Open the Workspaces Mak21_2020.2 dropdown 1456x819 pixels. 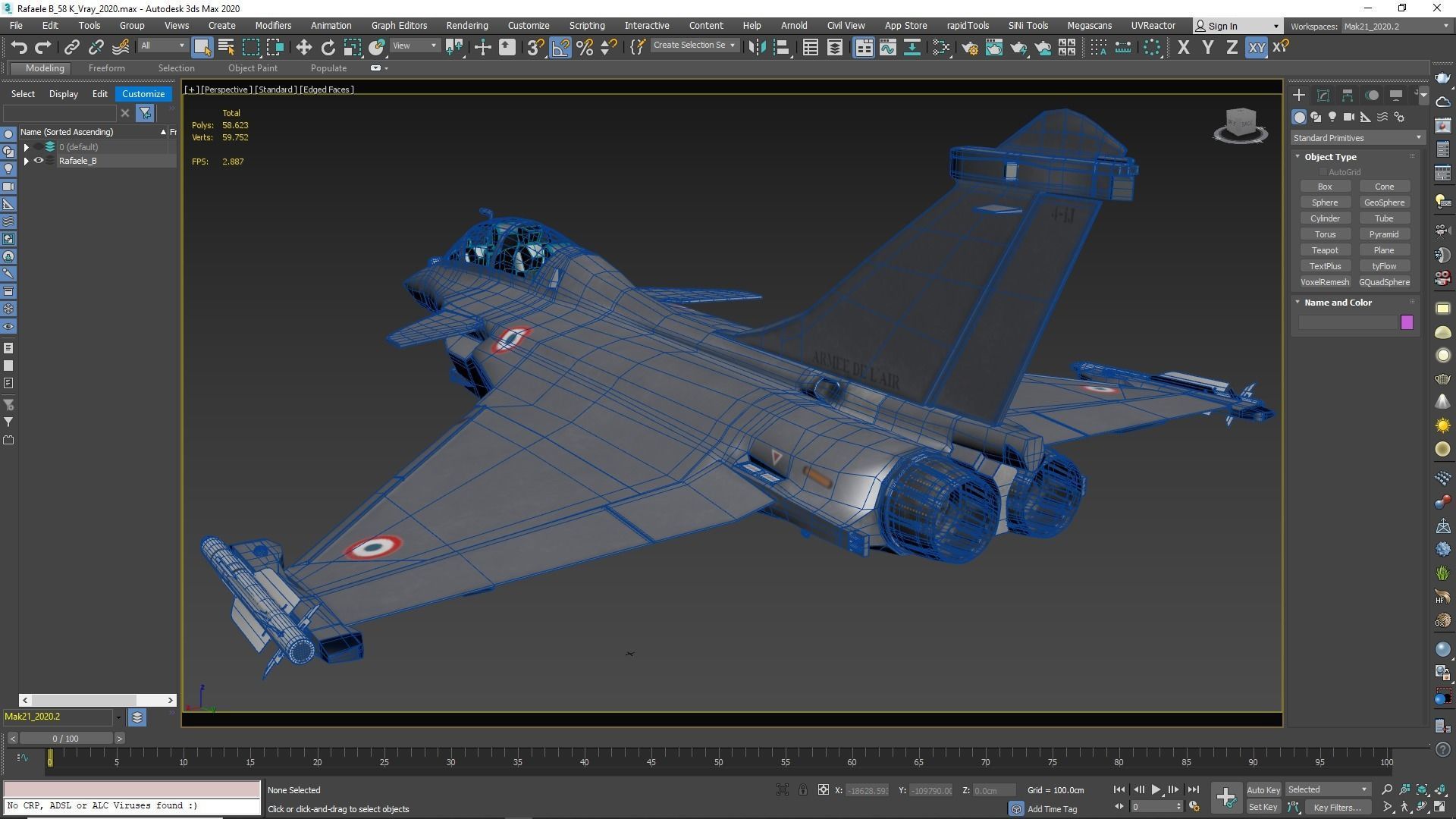point(1396,26)
